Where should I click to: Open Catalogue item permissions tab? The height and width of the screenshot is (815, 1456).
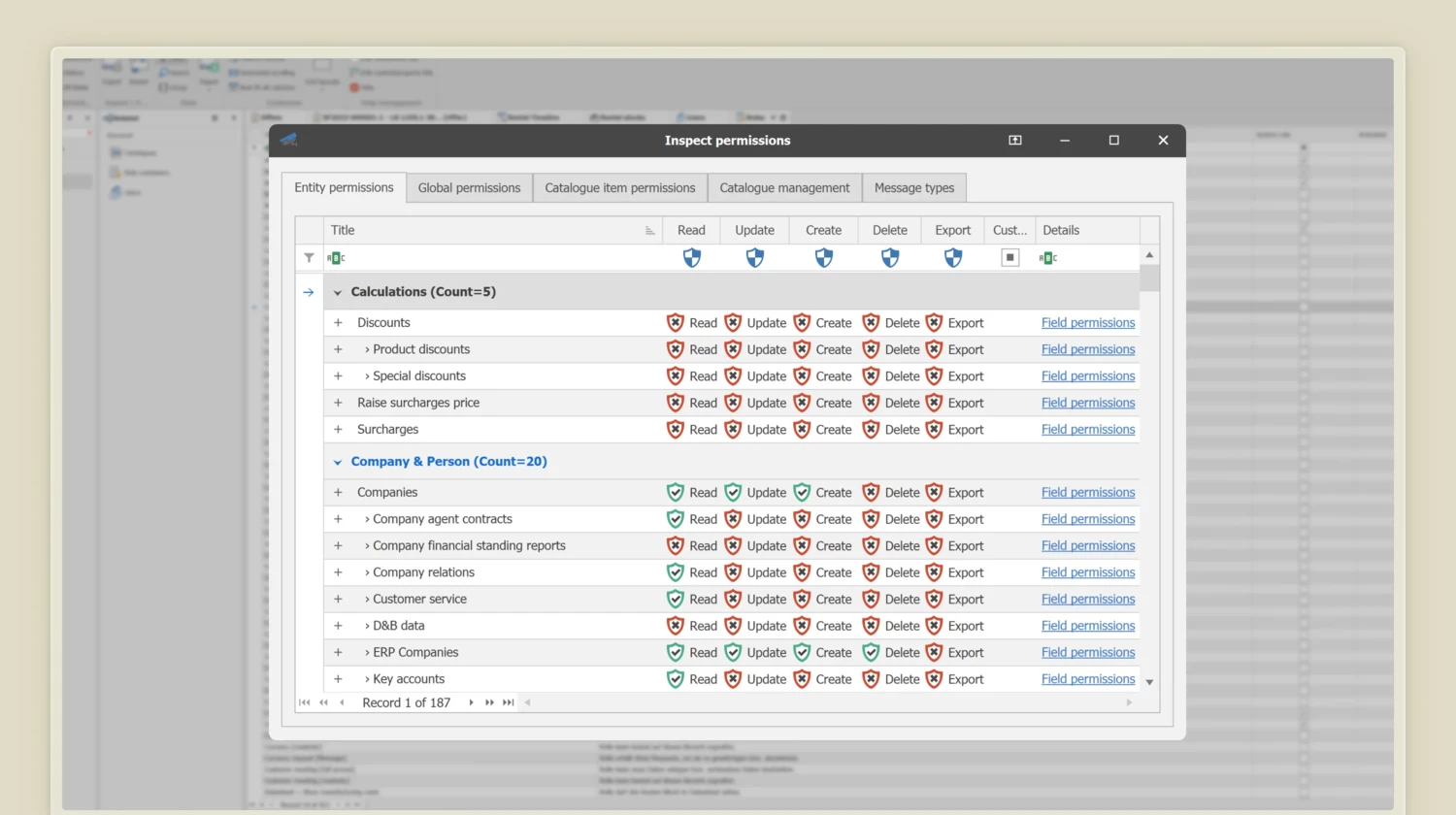620,188
